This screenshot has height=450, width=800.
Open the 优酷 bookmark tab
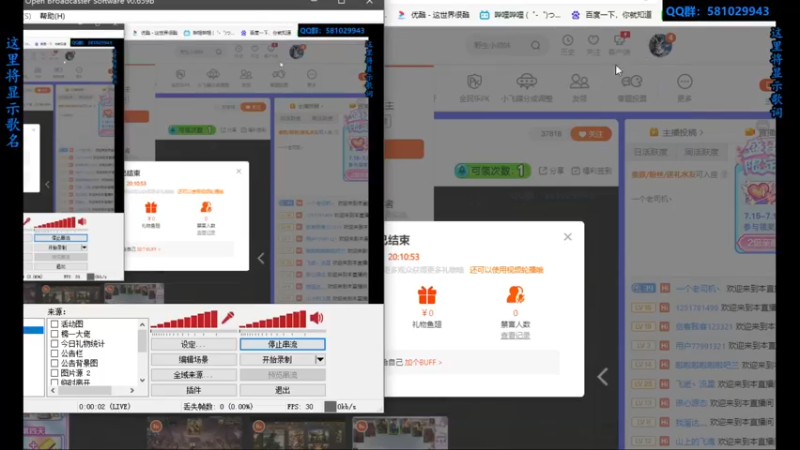[x=434, y=15]
